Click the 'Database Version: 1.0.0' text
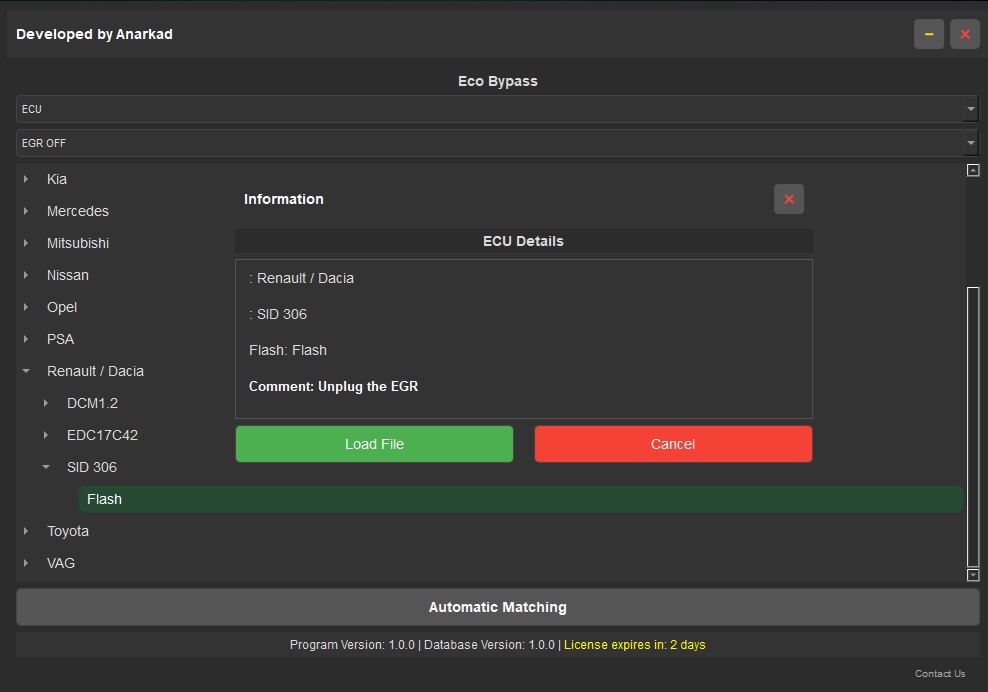The height and width of the screenshot is (692, 988). [x=489, y=645]
